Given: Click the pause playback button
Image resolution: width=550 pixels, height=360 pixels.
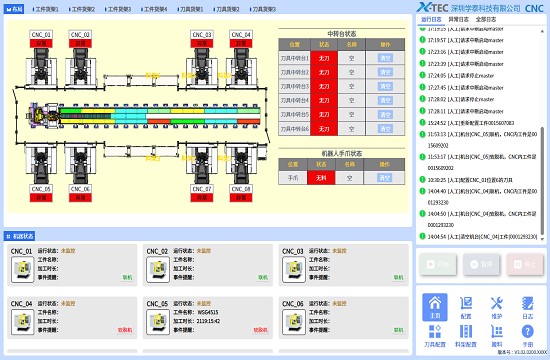Looking at the screenshot, I should (x=481, y=264).
